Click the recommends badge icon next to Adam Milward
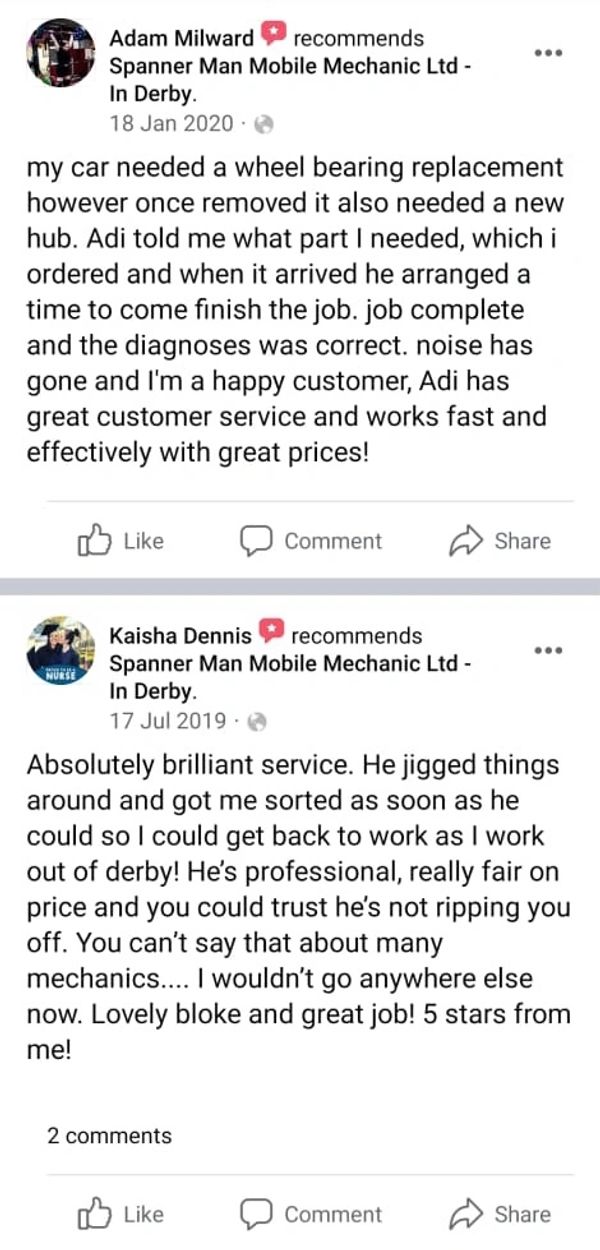The image size is (600, 1250). pyautogui.click(x=273, y=36)
